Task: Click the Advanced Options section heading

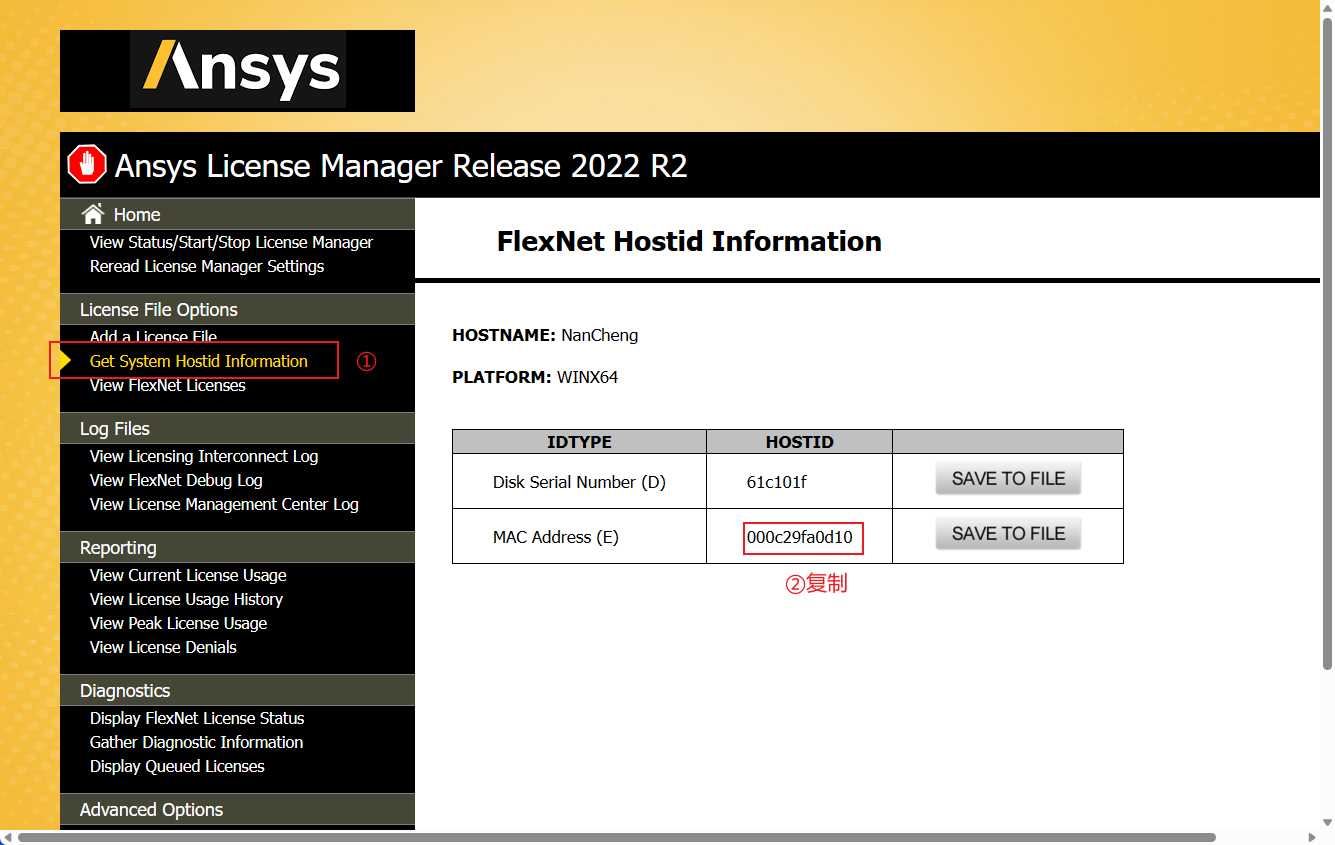Action: point(237,809)
